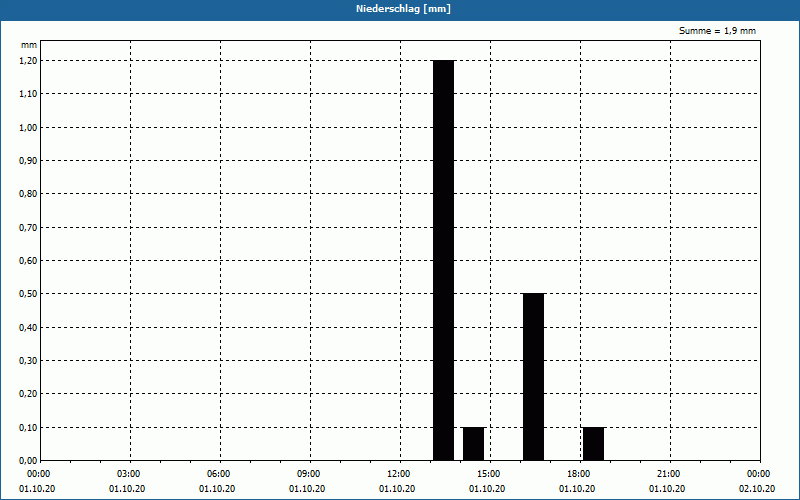Click the 01.10.20 date under 12:00

(397, 489)
